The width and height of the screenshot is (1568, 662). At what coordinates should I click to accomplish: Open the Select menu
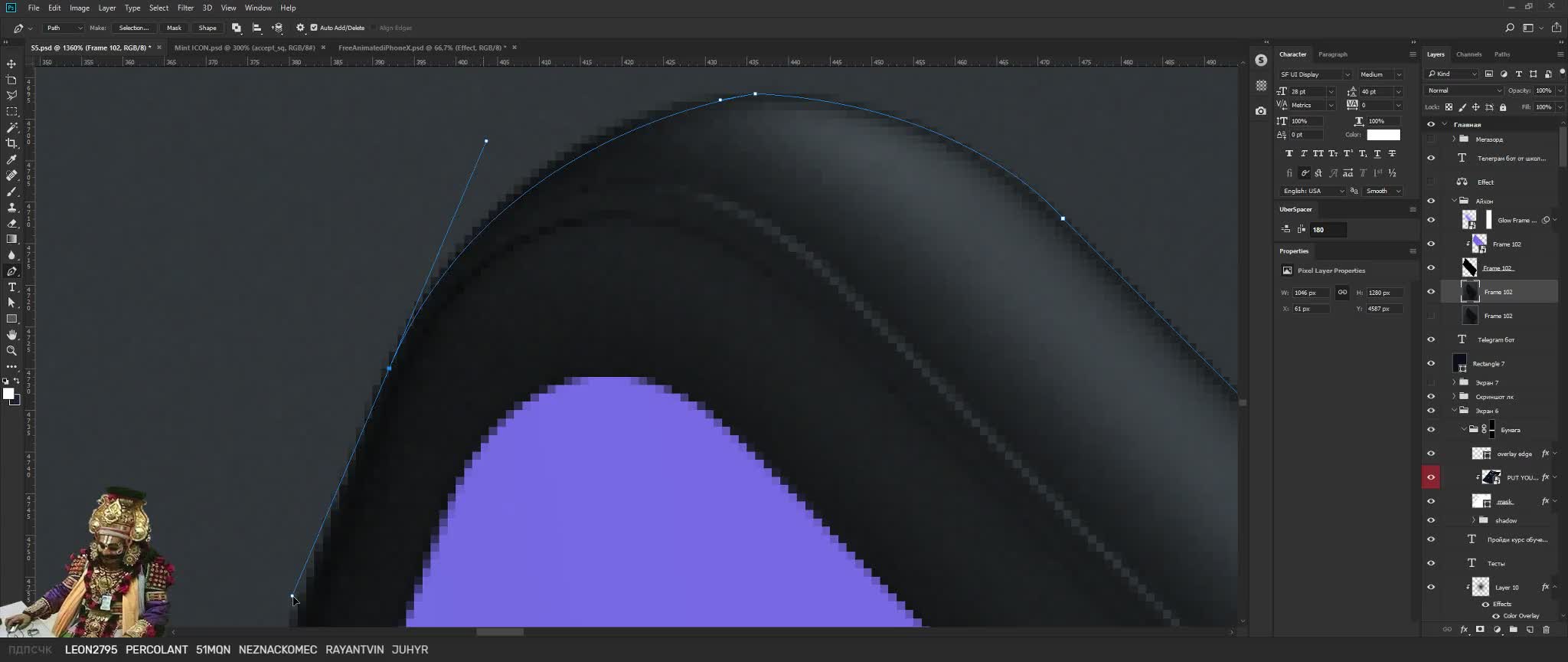click(158, 8)
